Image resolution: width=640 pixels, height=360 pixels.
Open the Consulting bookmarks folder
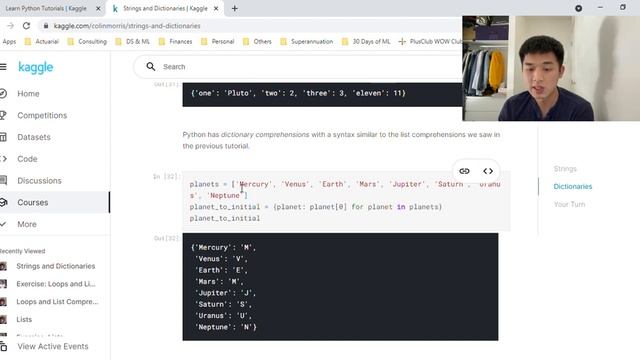[87, 42]
